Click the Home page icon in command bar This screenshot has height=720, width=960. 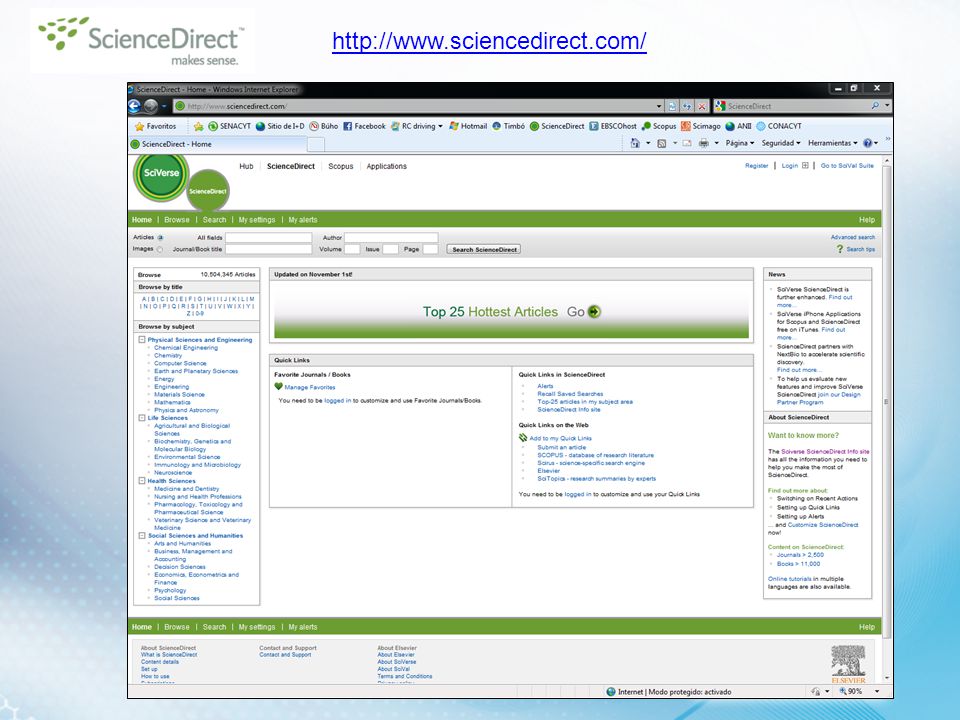635,143
